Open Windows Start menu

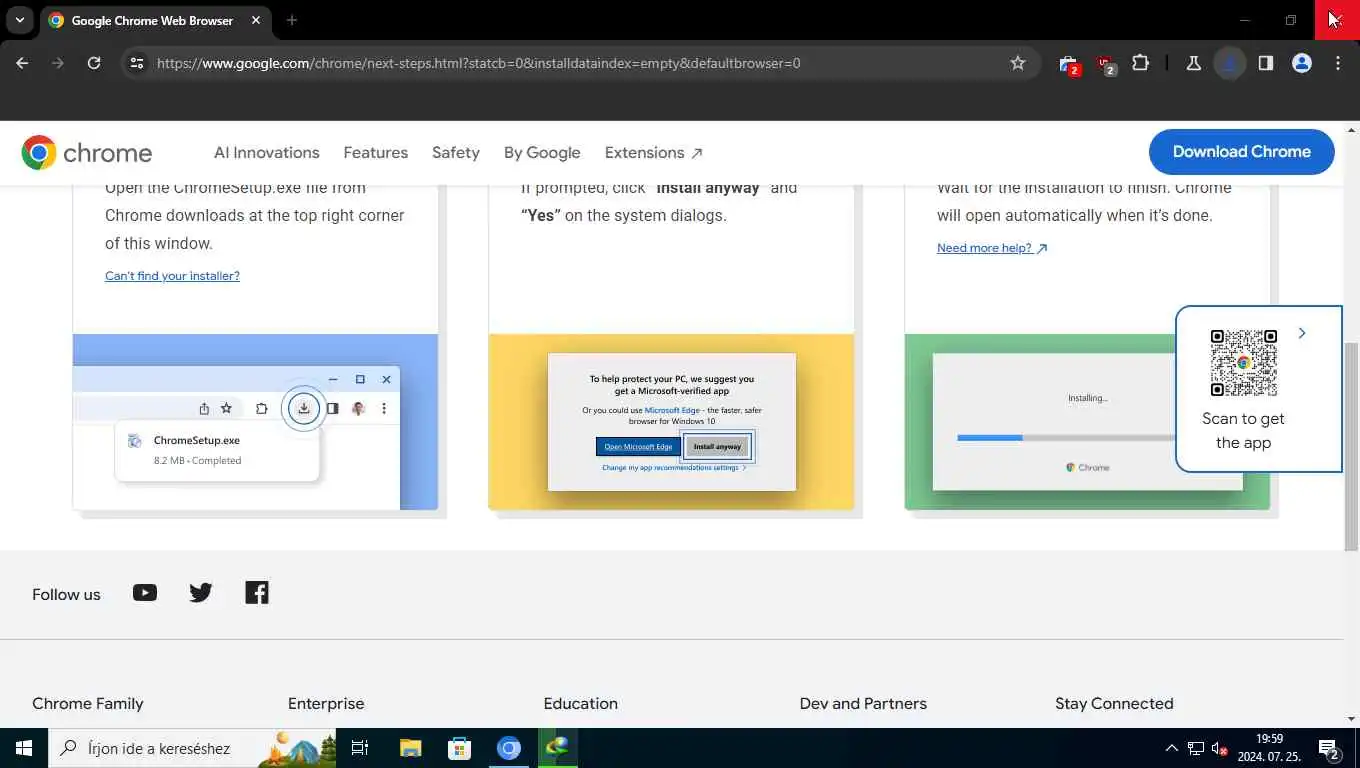24,748
